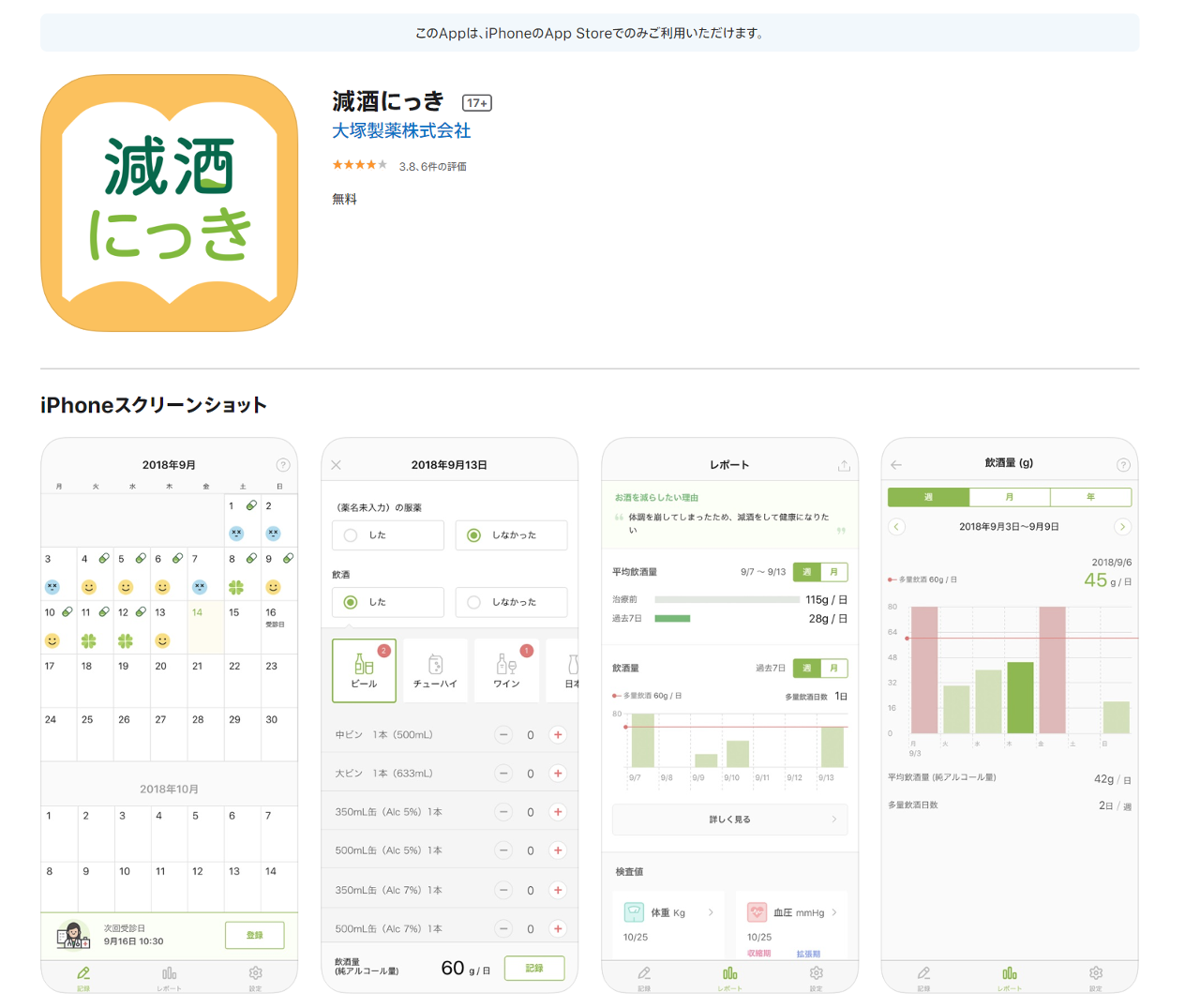Click the smiley face on September 13

pos(162,640)
